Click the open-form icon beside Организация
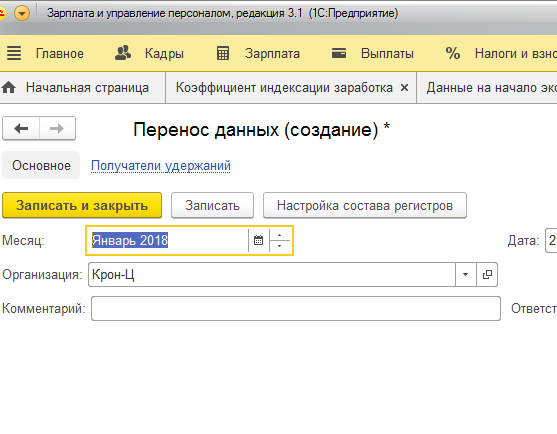The width and height of the screenshot is (557, 434). (487, 274)
